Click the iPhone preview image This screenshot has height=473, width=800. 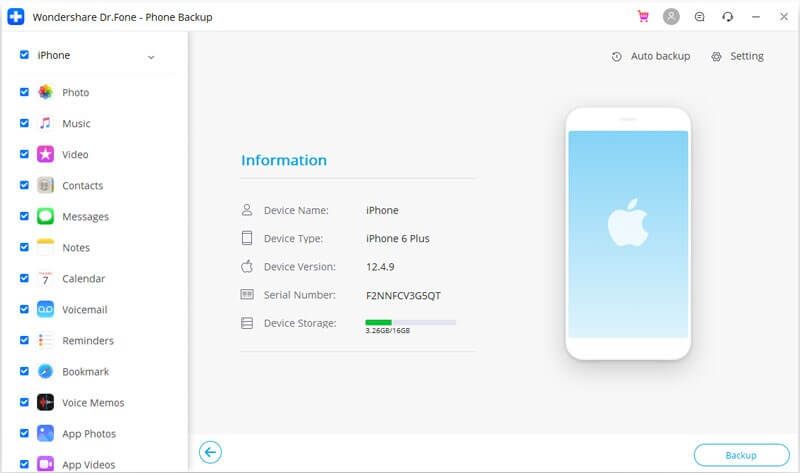[x=628, y=233]
